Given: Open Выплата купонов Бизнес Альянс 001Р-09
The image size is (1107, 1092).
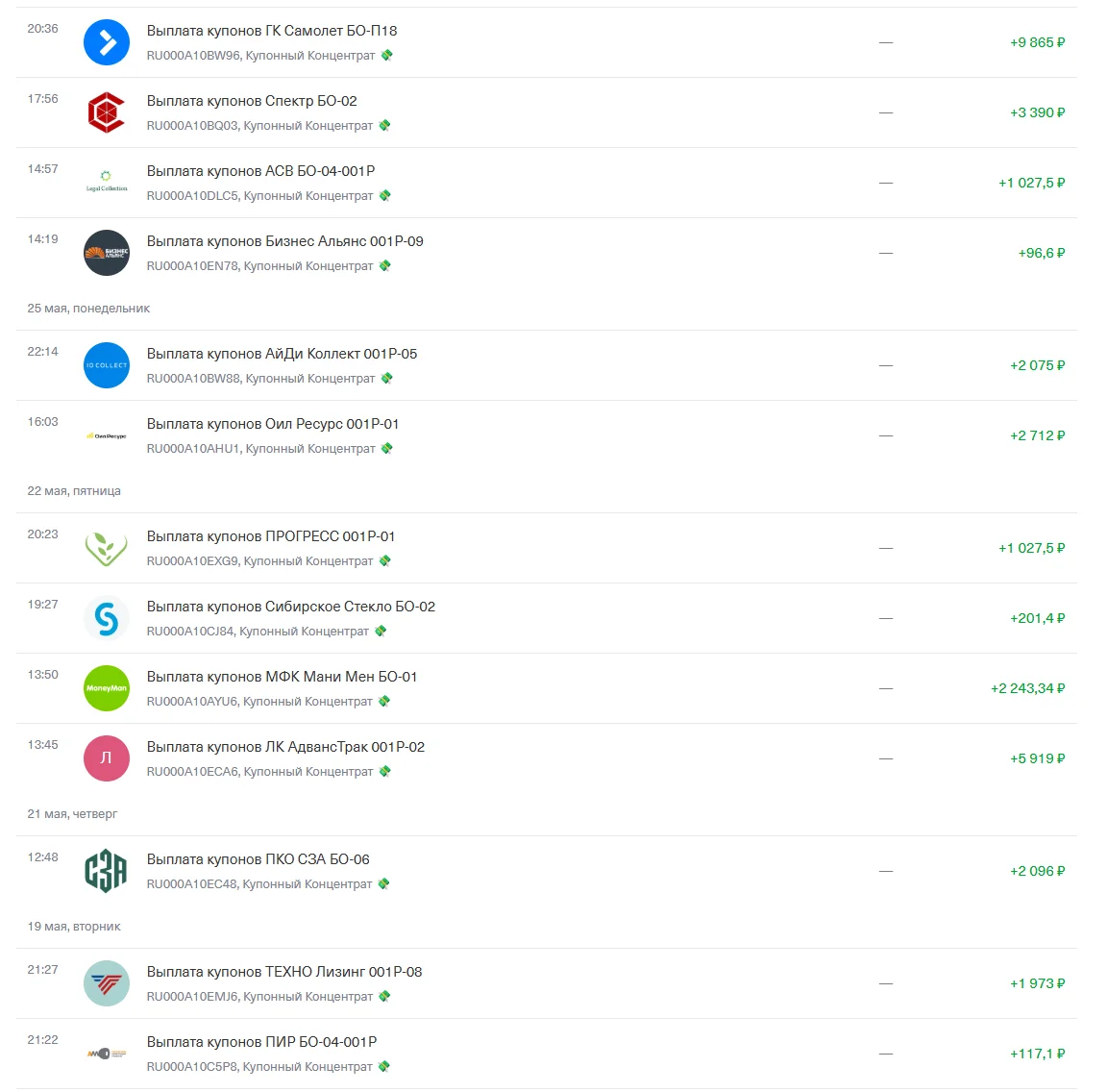Looking at the screenshot, I should [285, 241].
